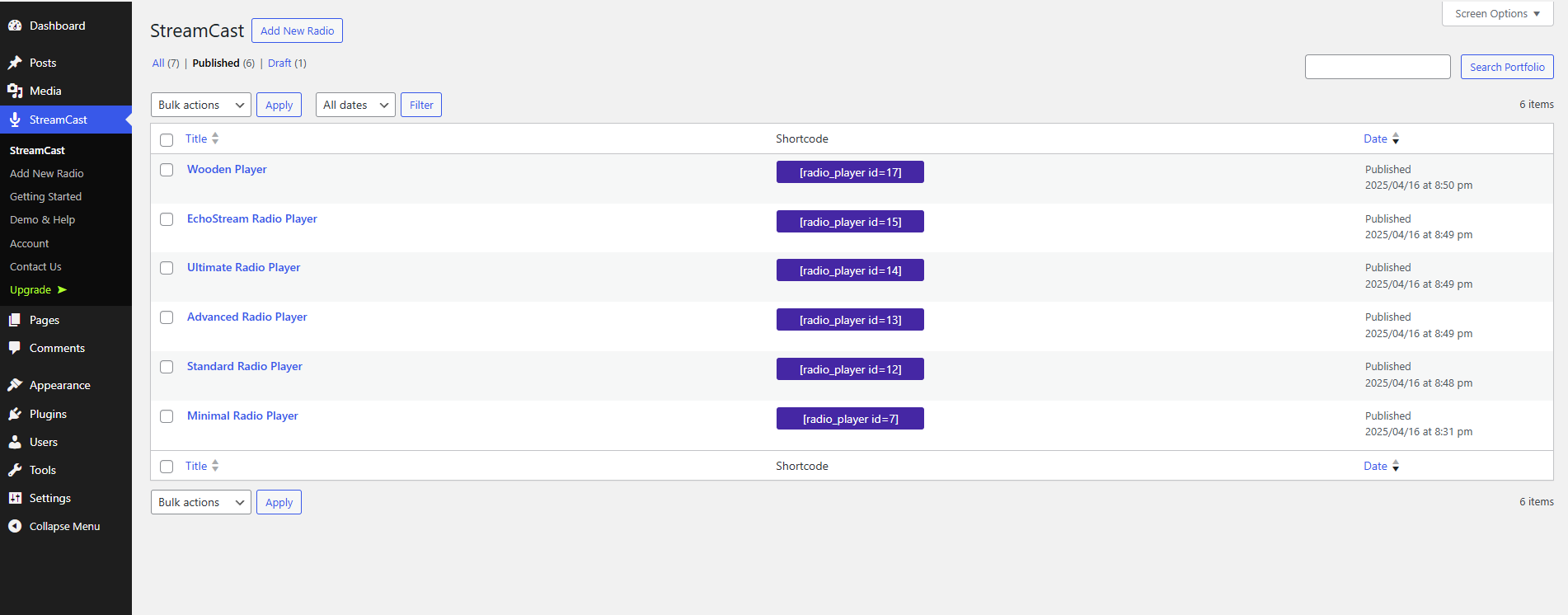Screen dimensions: 1568x615
Task: Open the Ultimate Radio Player link
Action: click(x=243, y=267)
